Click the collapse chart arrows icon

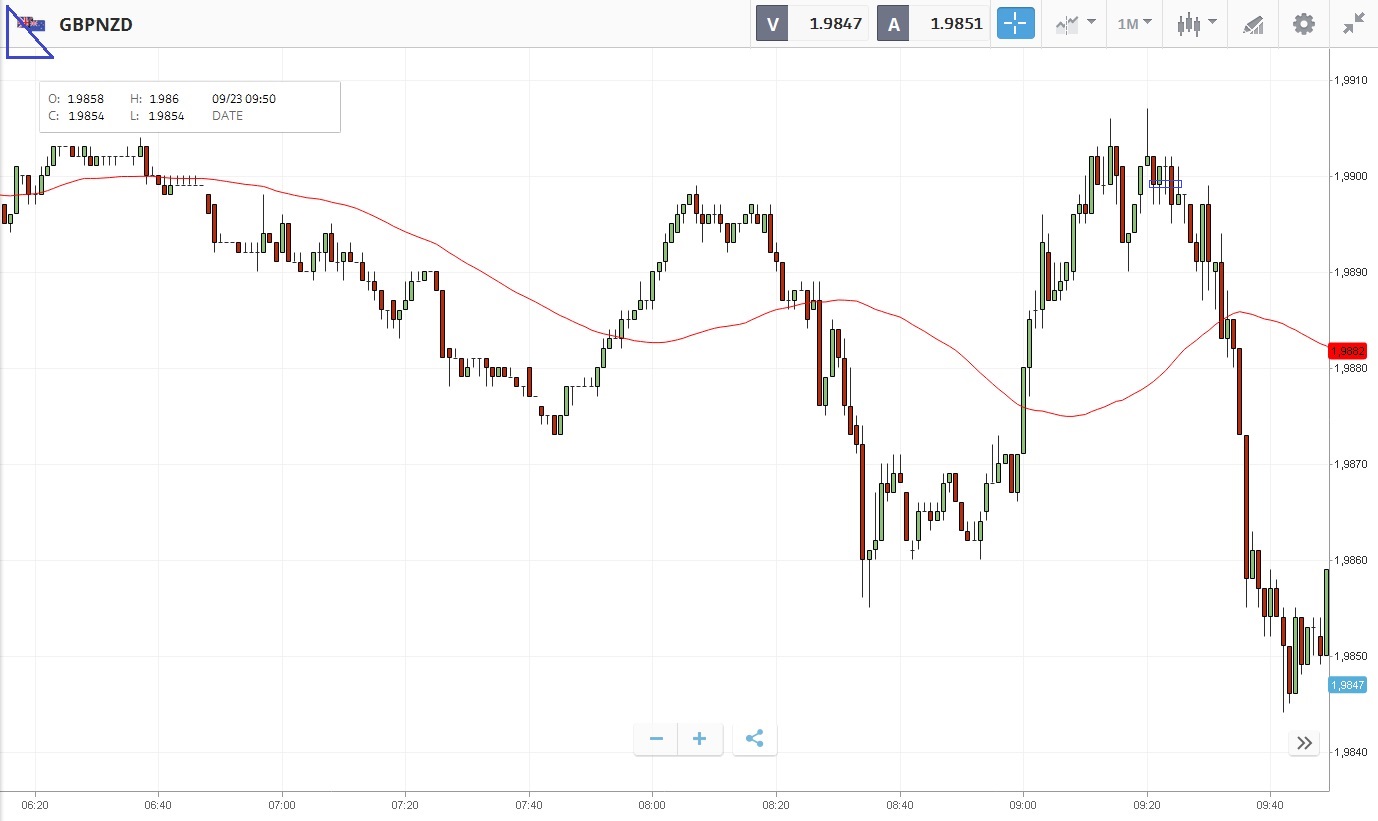(x=1354, y=24)
